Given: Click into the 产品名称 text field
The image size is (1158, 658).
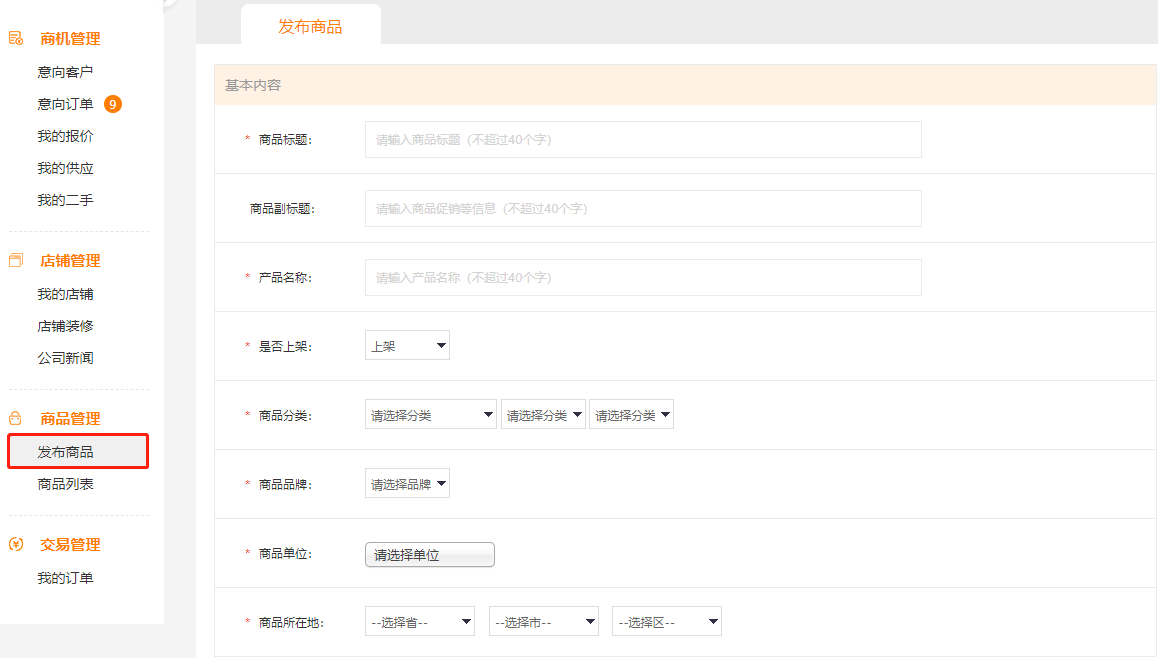Looking at the screenshot, I should [642, 278].
